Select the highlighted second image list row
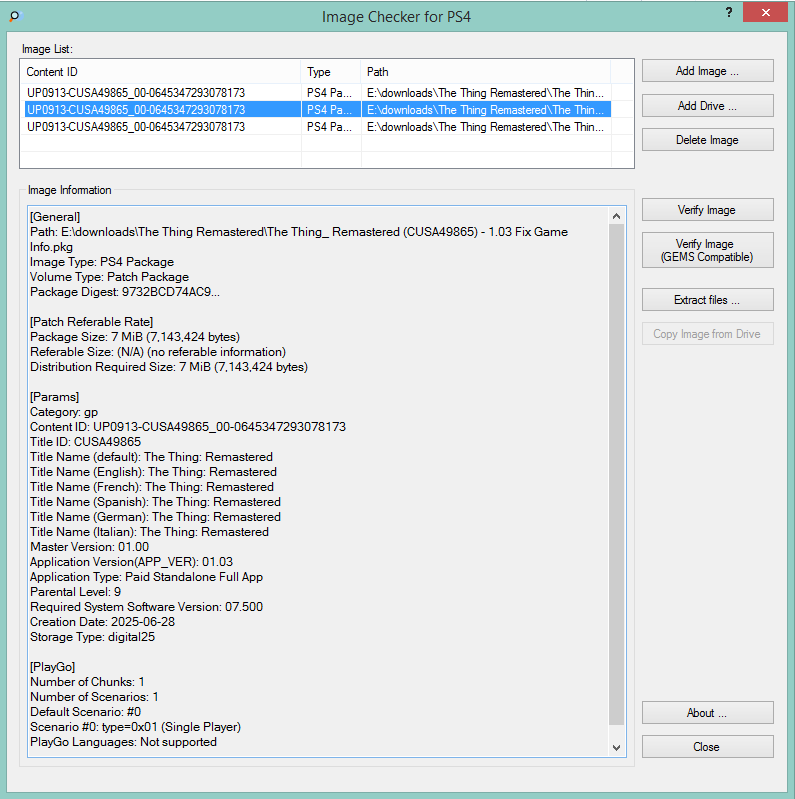Viewport: 795px width, 799px height. (x=316, y=110)
